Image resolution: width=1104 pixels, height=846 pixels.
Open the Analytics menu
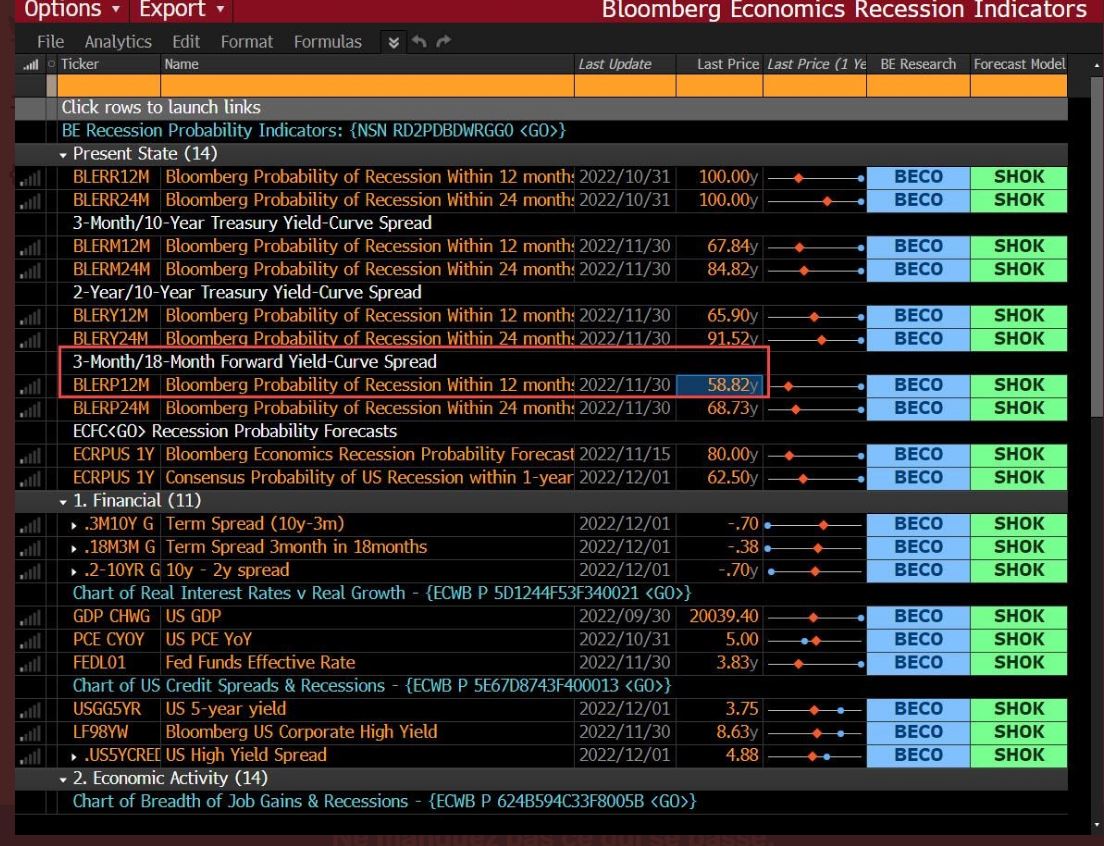pyautogui.click(x=118, y=42)
